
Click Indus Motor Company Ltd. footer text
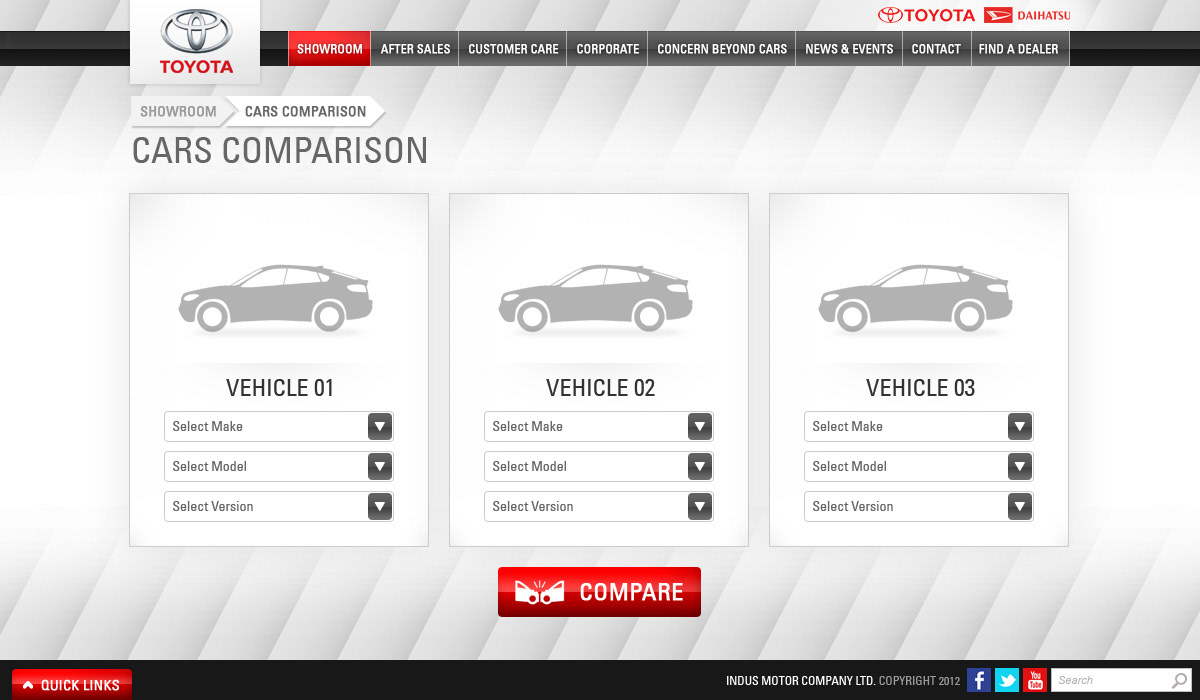tap(800, 681)
